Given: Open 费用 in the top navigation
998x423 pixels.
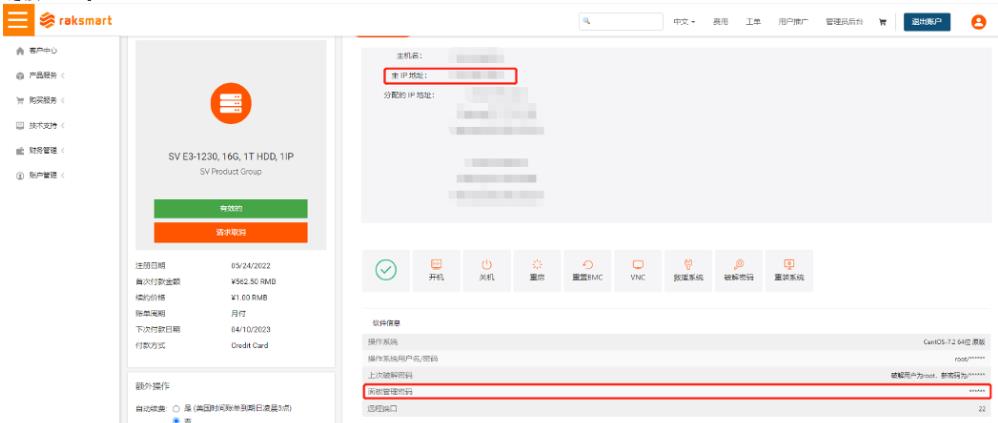Looking at the screenshot, I should pyautogui.click(x=720, y=22).
